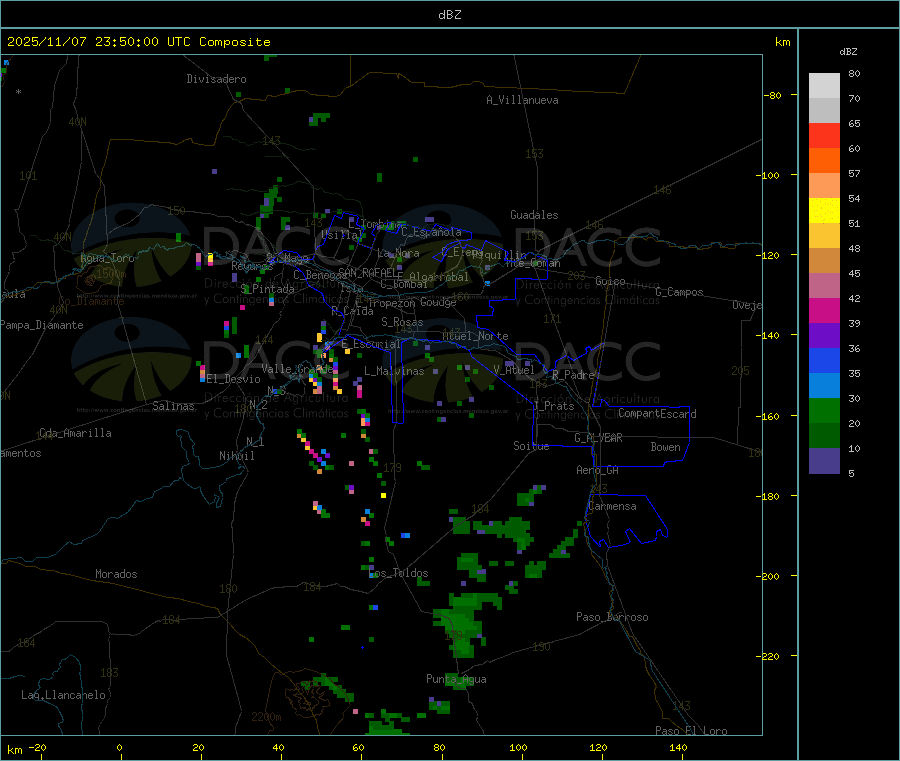The height and width of the screenshot is (761, 900).
Task: Click the 'Atuel_Norte' place label
Action: [x=475, y=336]
